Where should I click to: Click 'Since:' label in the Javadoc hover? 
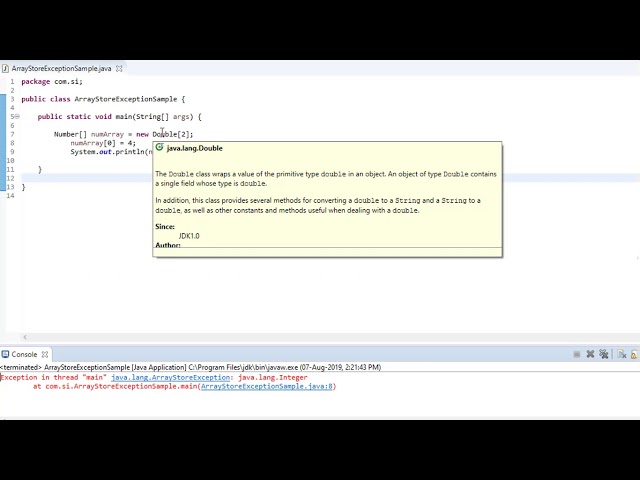click(165, 227)
